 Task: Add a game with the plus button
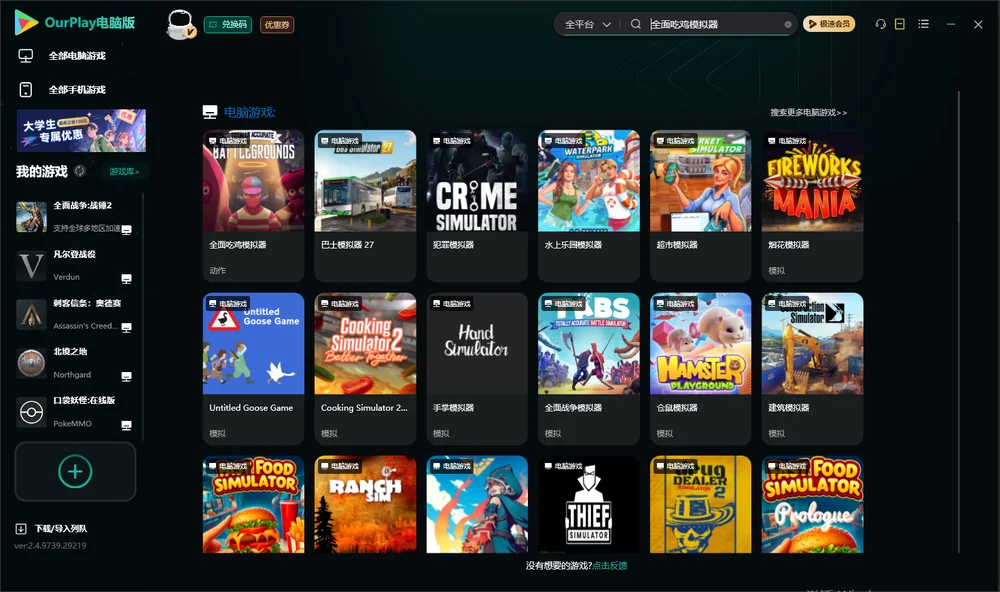pyautogui.click(x=75, y=472)
